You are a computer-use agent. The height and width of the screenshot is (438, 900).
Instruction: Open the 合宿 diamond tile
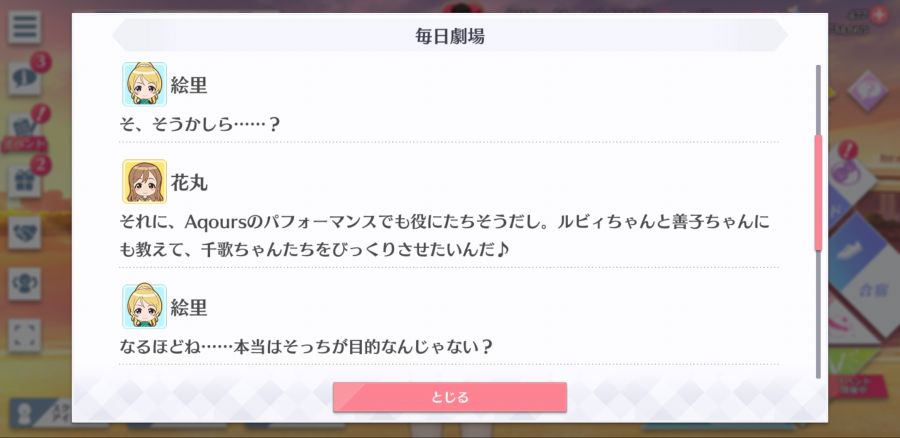[x=873, y=290]
